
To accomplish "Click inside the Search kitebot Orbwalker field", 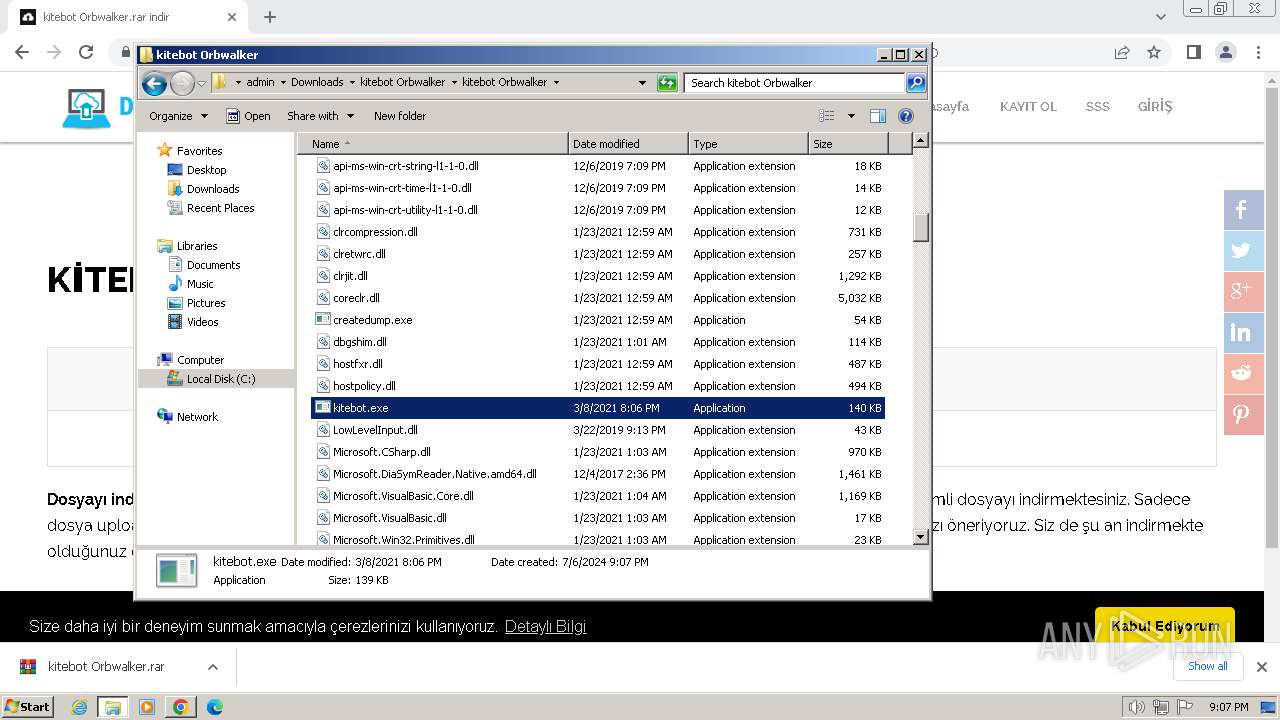I will (x=795, y=83).
